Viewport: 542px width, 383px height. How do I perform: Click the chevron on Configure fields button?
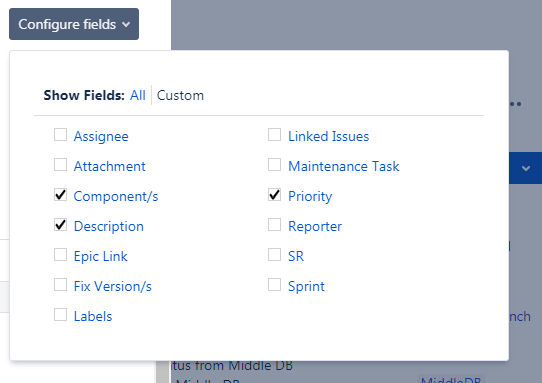click(126, 25)
